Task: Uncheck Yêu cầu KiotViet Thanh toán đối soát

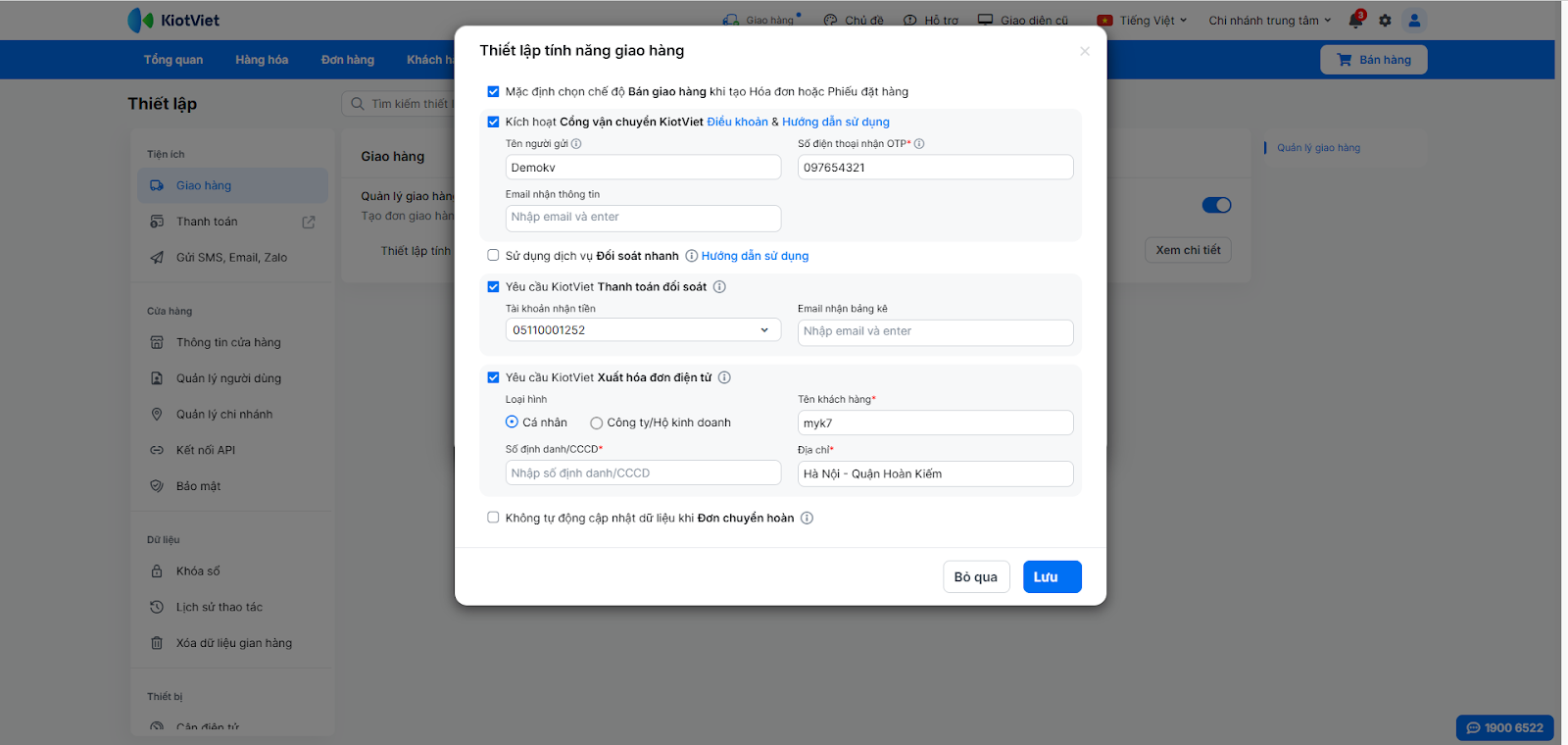Action: click(x=493, y=287)
